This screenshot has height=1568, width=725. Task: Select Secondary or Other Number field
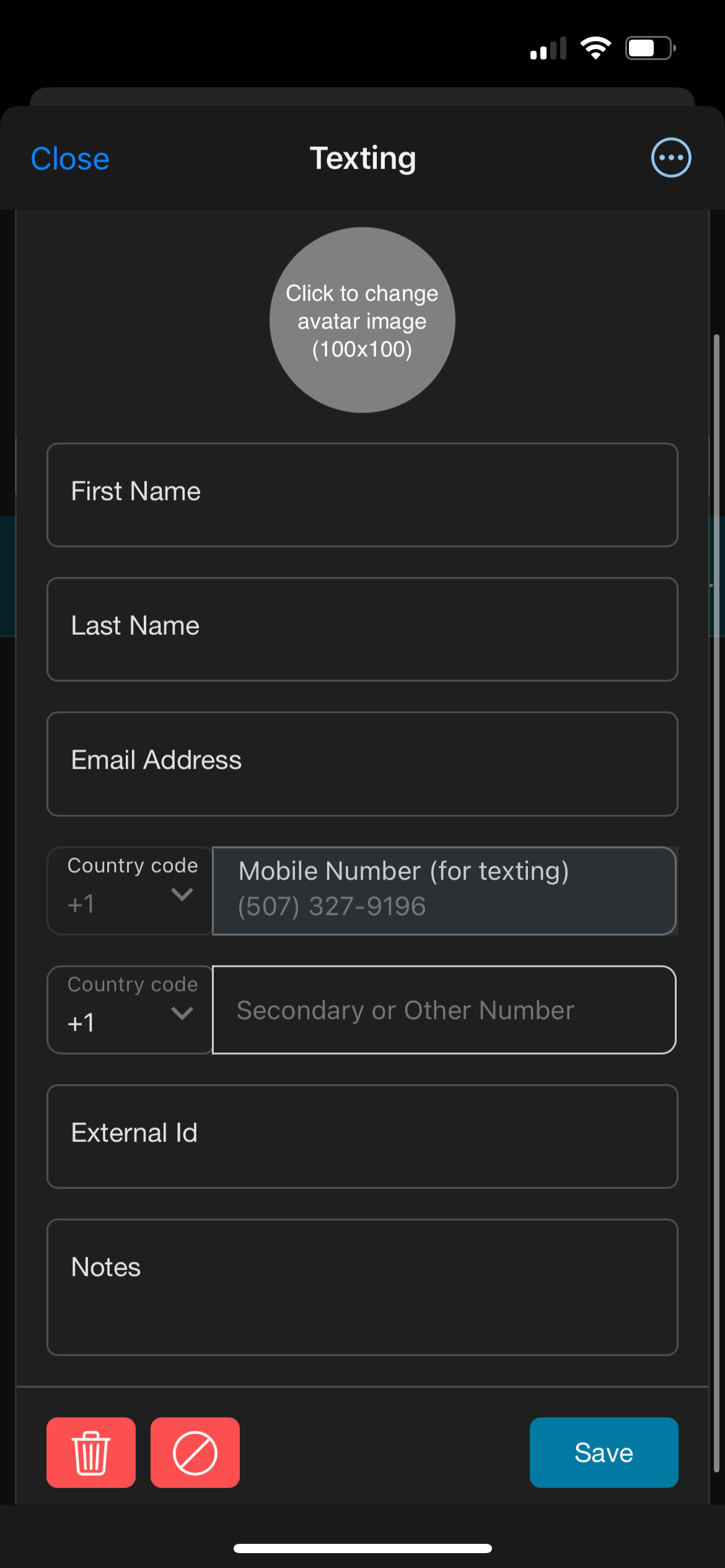pos(444,1009)
